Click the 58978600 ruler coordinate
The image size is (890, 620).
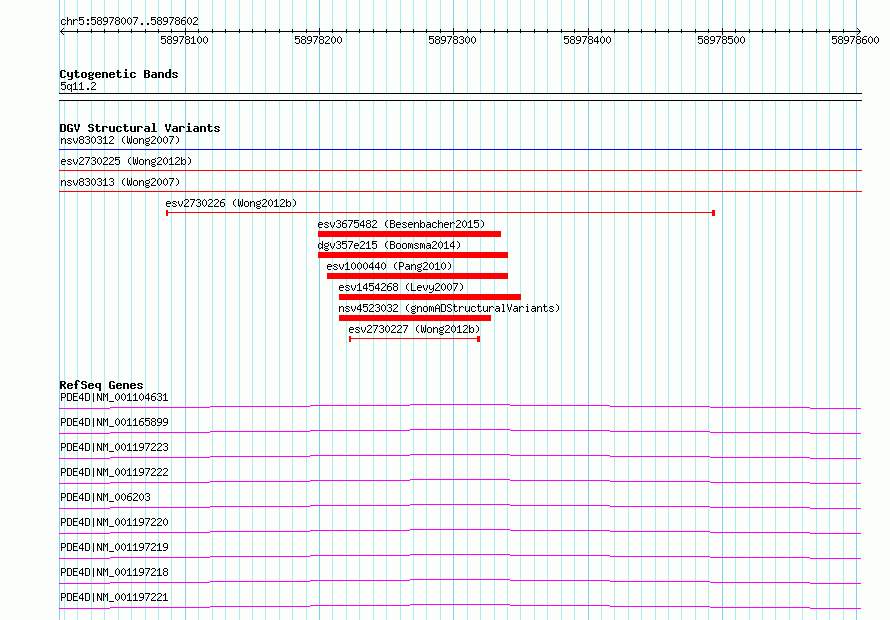(855, 40)
